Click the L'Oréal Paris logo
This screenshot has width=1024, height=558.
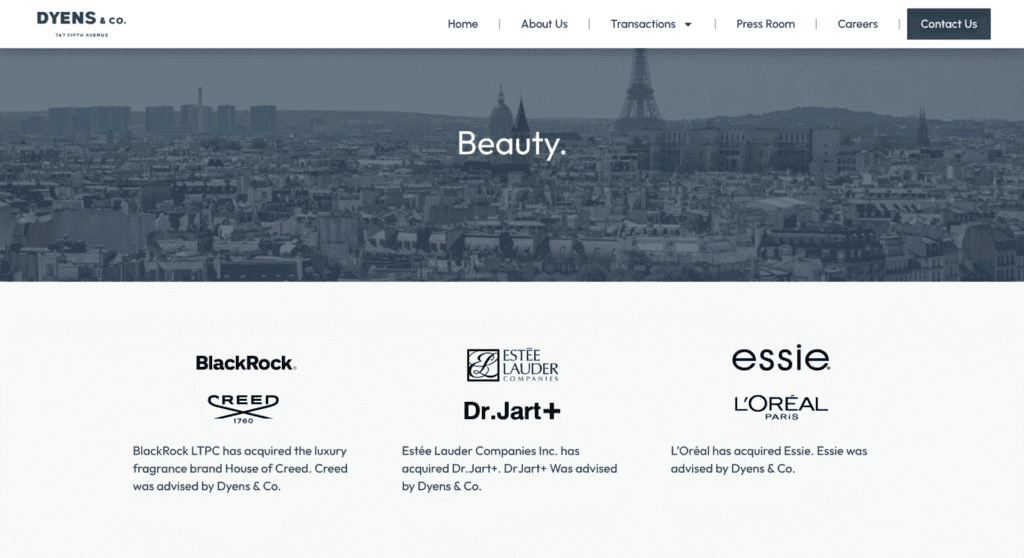pos(781,407)
